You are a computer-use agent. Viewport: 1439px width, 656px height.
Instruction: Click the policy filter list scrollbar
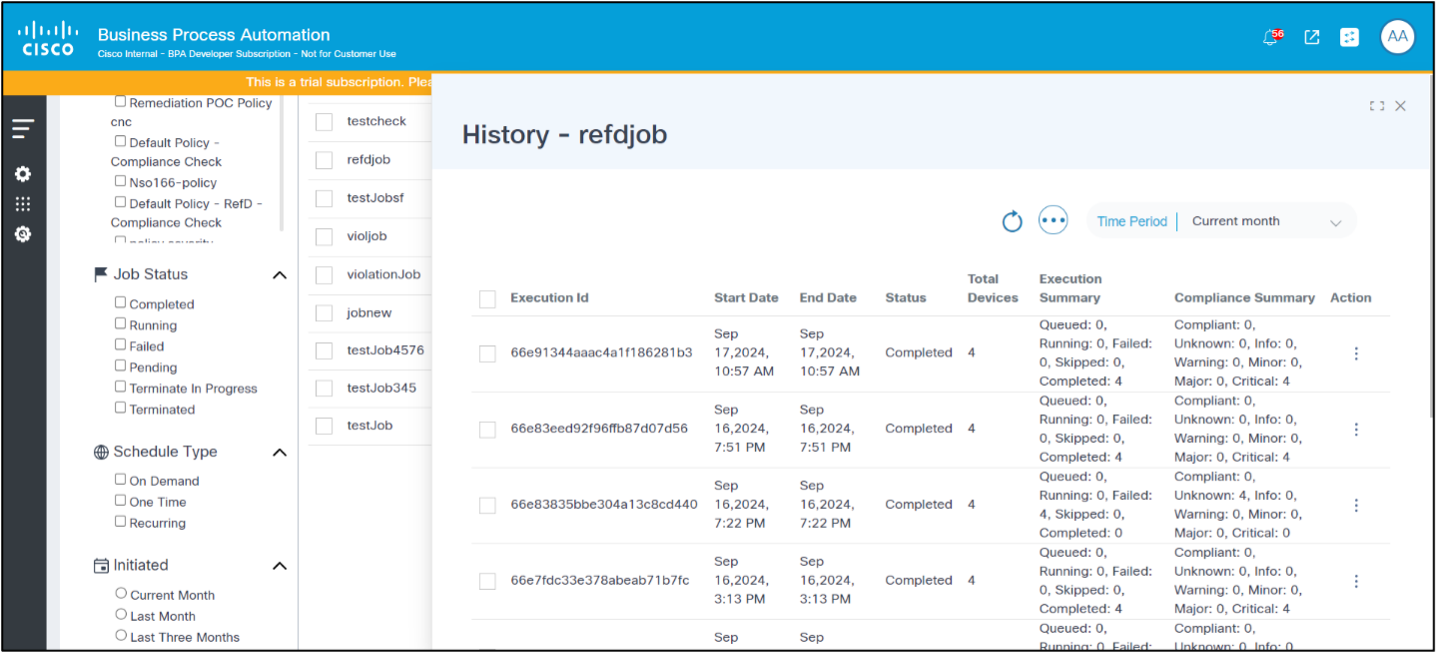(x=281, y=166)
